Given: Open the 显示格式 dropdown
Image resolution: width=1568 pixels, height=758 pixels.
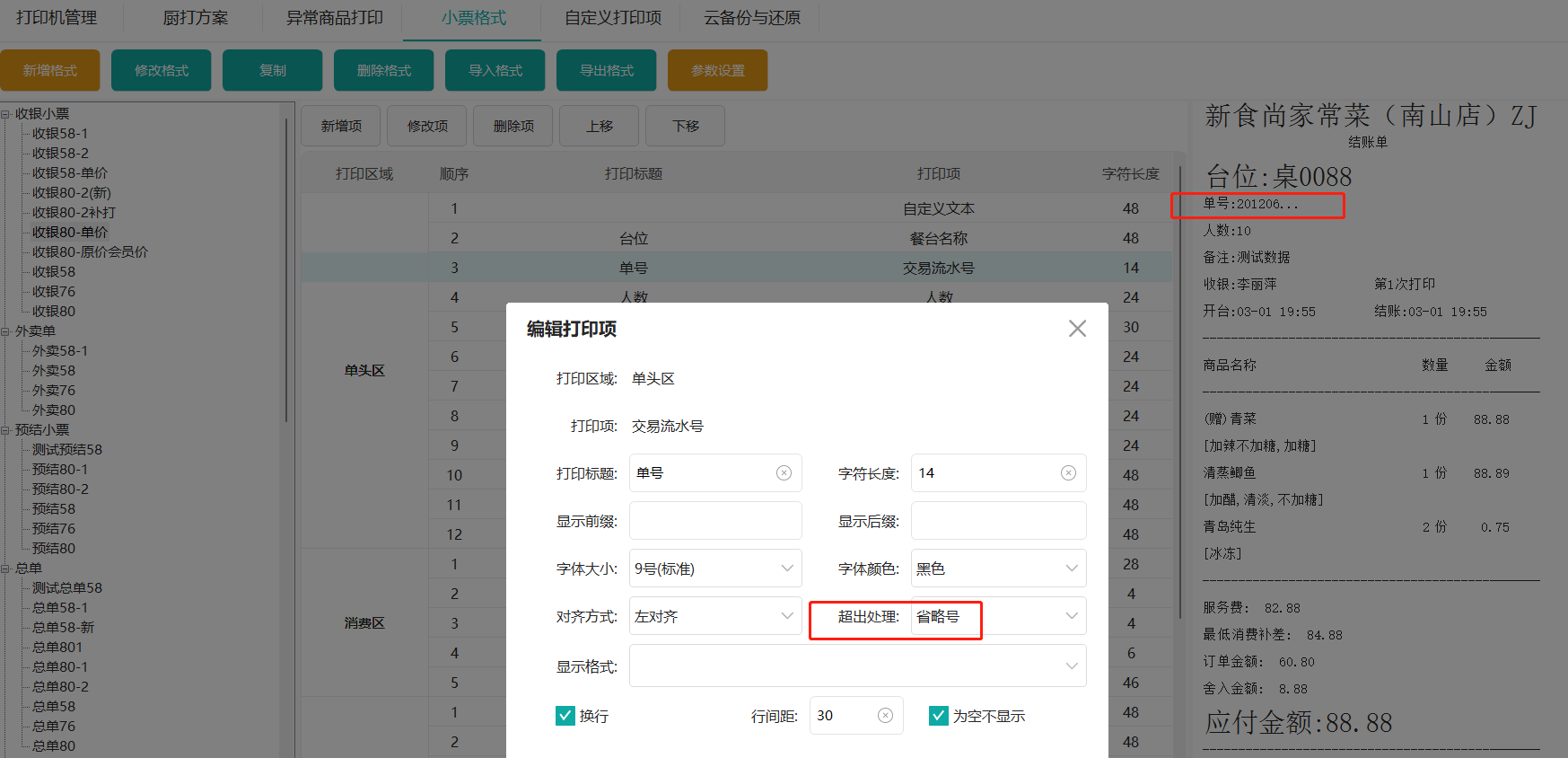Looking at the screenshot, I should point(857,665).
